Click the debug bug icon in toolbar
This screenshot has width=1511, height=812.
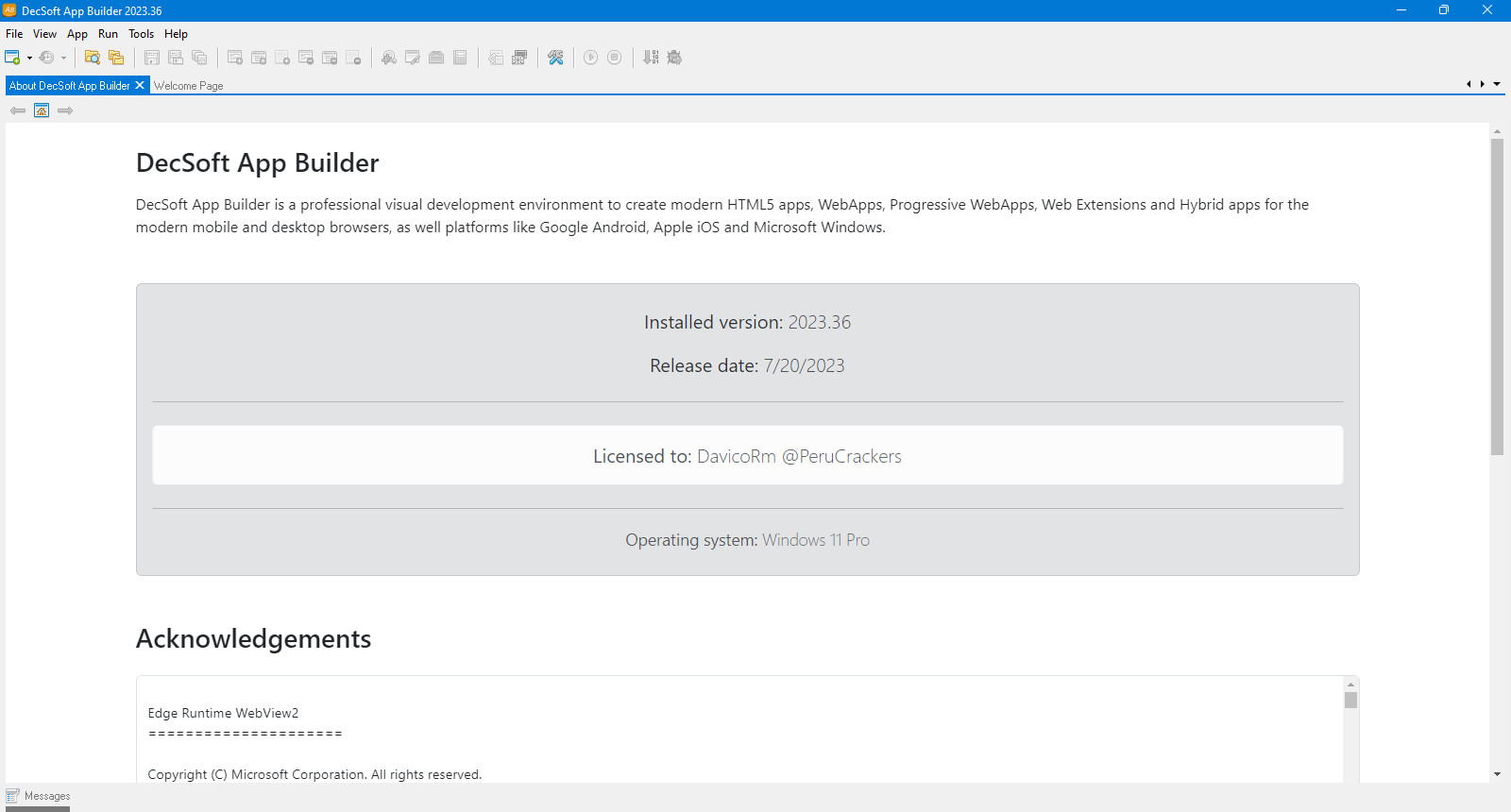[x=674, y=58]
